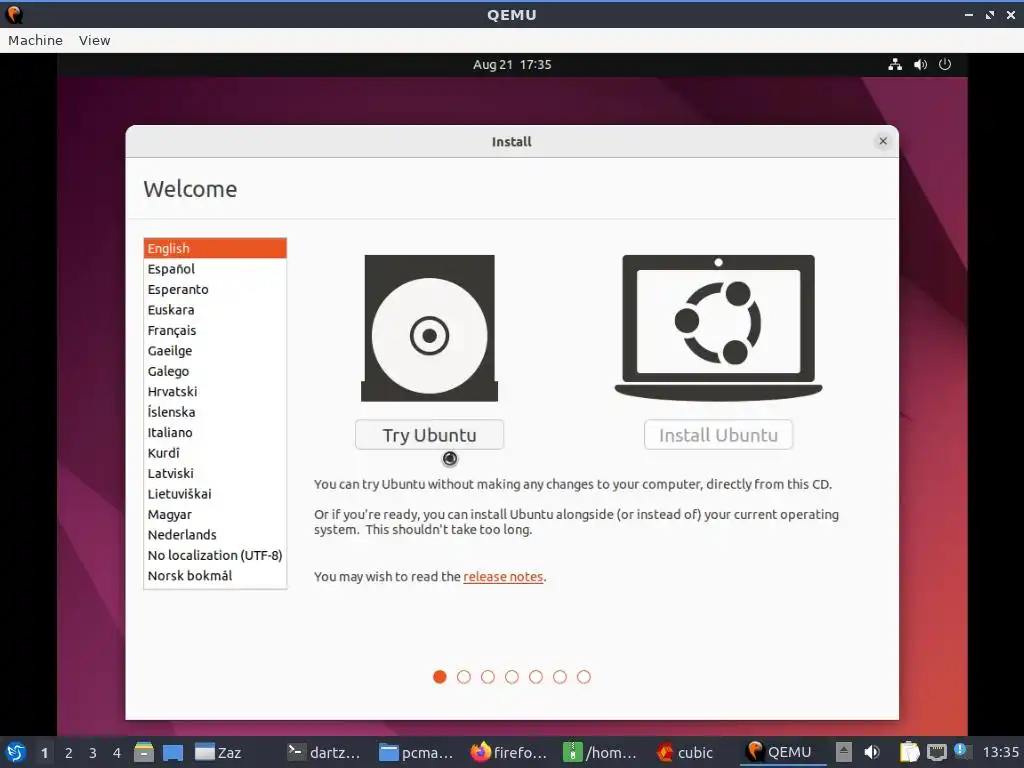Select Latviski in the language list
This screenshot has width=1024, height=768.
click(215, 473)
